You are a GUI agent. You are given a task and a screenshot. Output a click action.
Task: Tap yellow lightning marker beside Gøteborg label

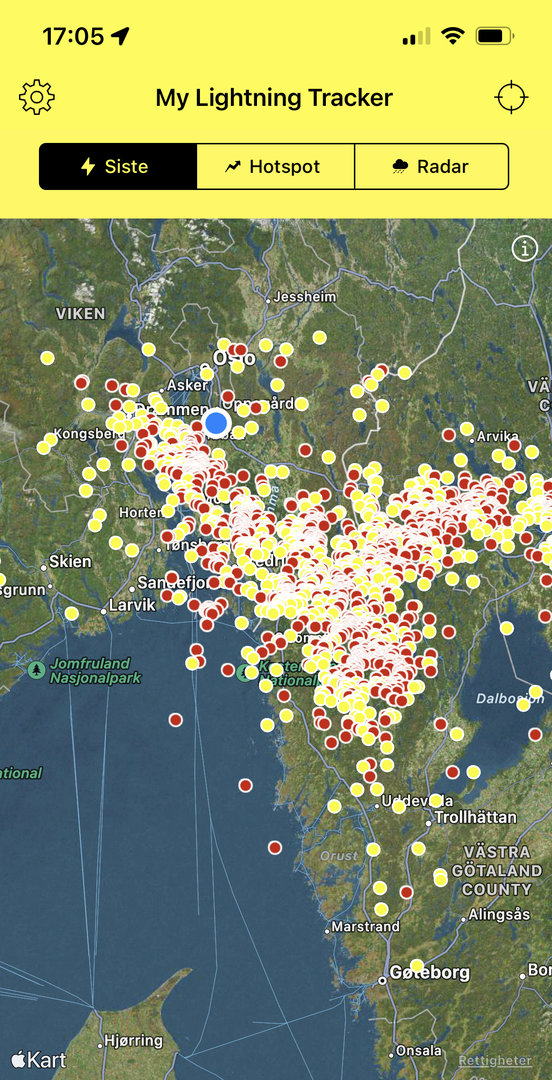(417, 966)
